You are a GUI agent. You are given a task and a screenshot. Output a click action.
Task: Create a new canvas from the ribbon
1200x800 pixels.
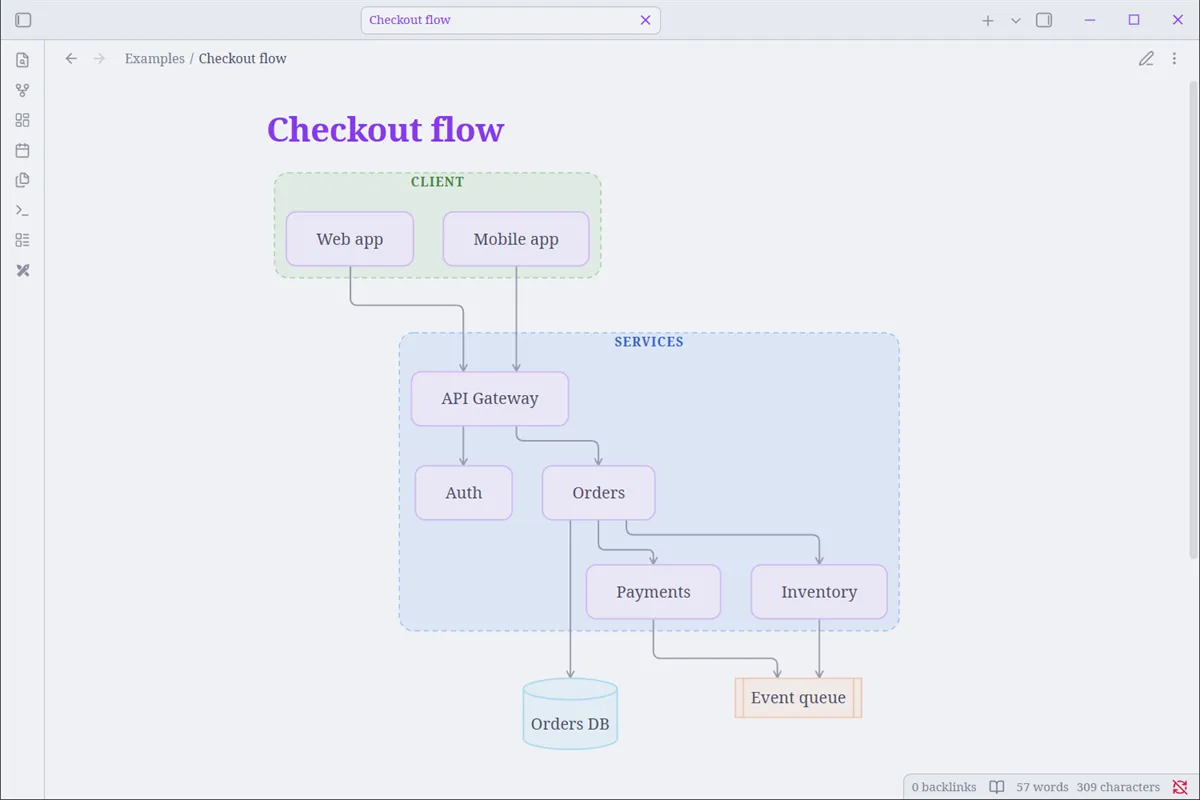pos(22,120)
